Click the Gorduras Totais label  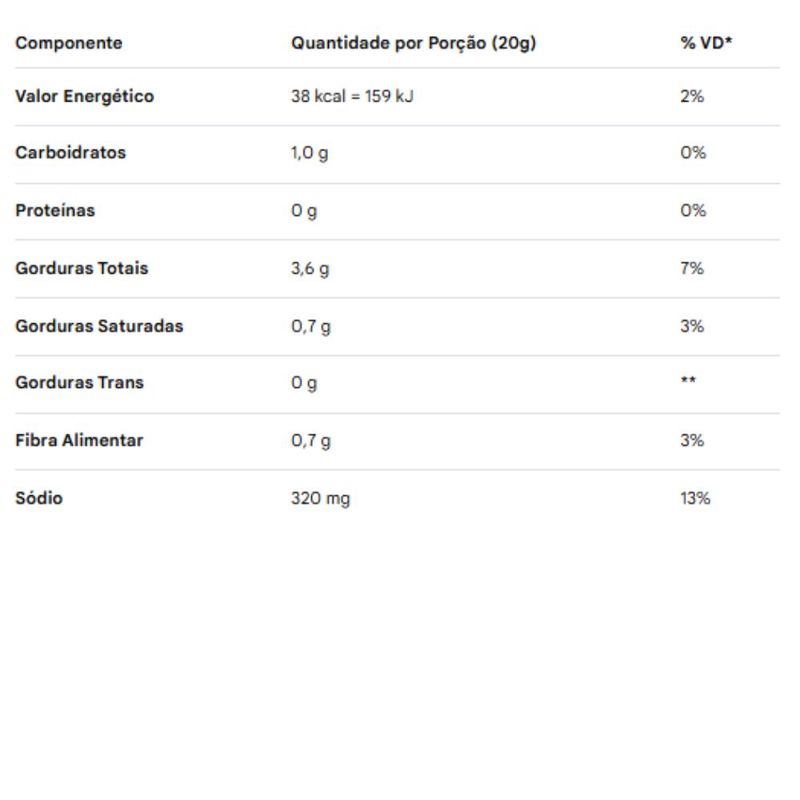pyautogui.click(x=82, y=268)
